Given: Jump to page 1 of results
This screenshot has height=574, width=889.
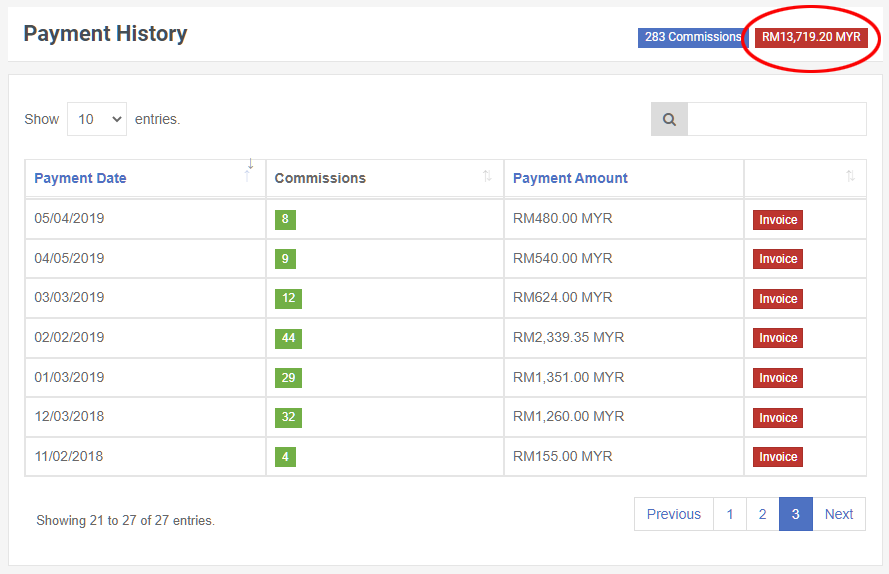Looking at the screenshot, I should tap(730, 514).
